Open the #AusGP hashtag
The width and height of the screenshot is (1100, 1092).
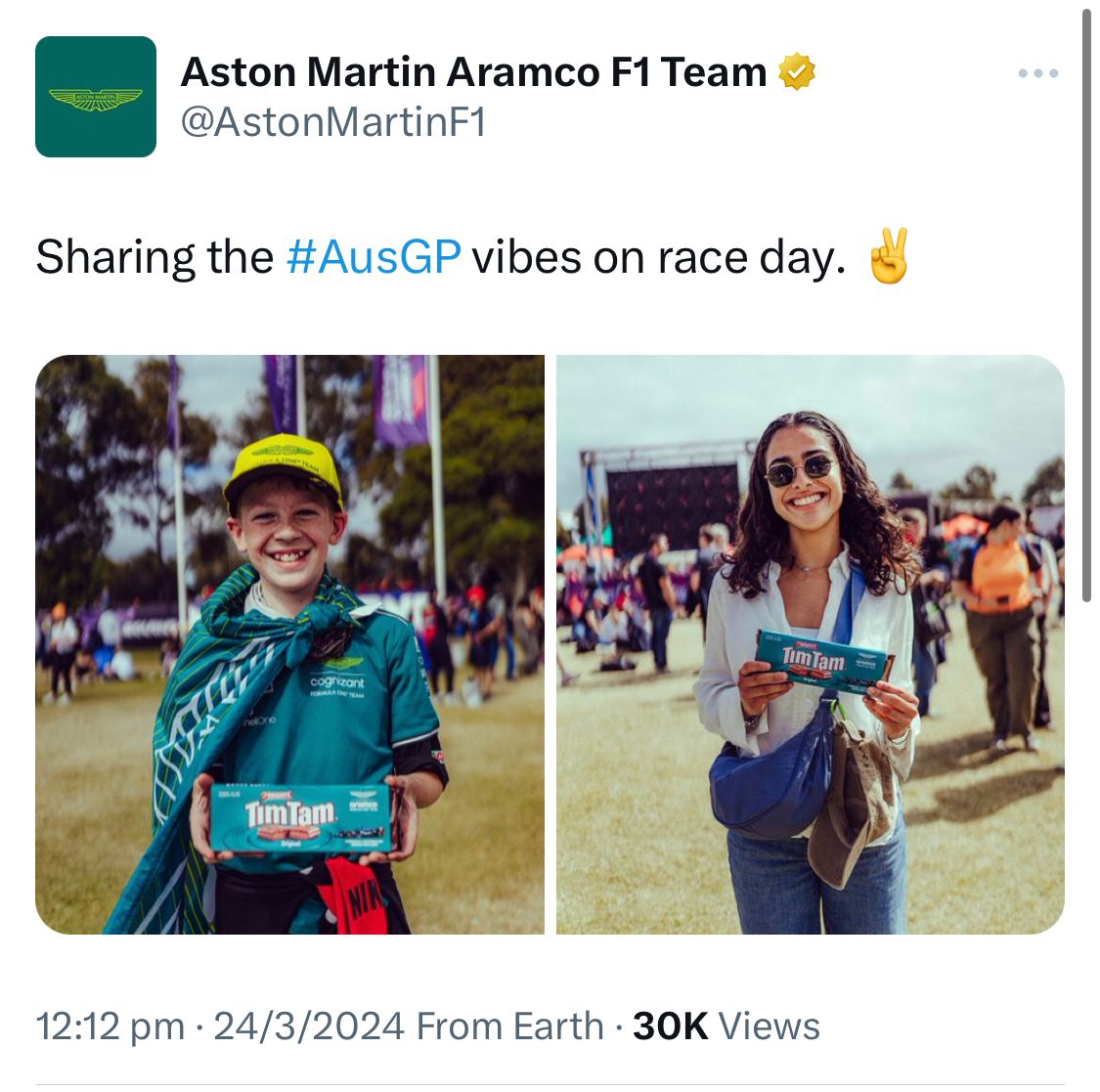click(x=374, y=257)
